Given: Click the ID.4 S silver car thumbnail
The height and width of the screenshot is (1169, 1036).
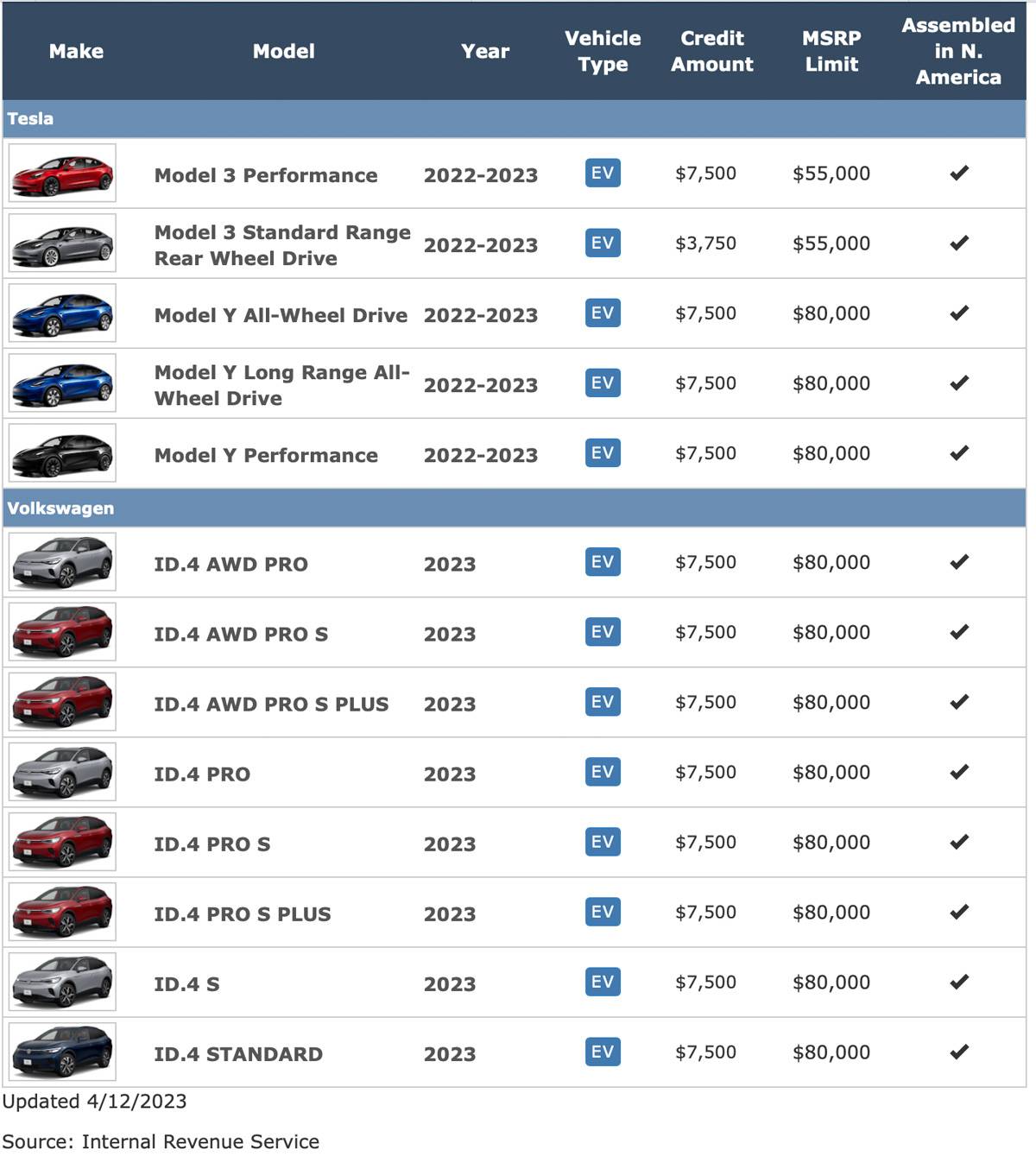Looking at the screenshot, I should coord(62,982).
